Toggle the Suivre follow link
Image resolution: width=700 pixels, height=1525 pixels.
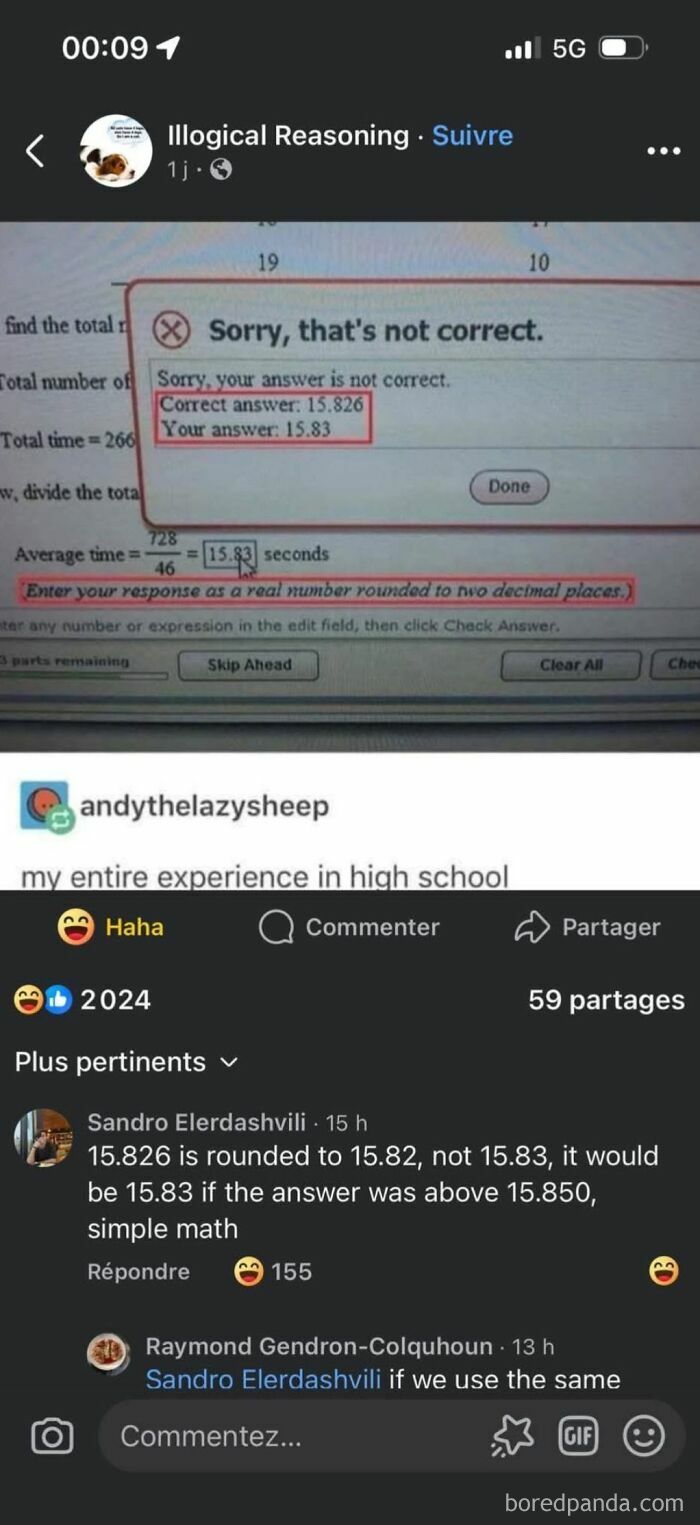click(x=472, y=136)
